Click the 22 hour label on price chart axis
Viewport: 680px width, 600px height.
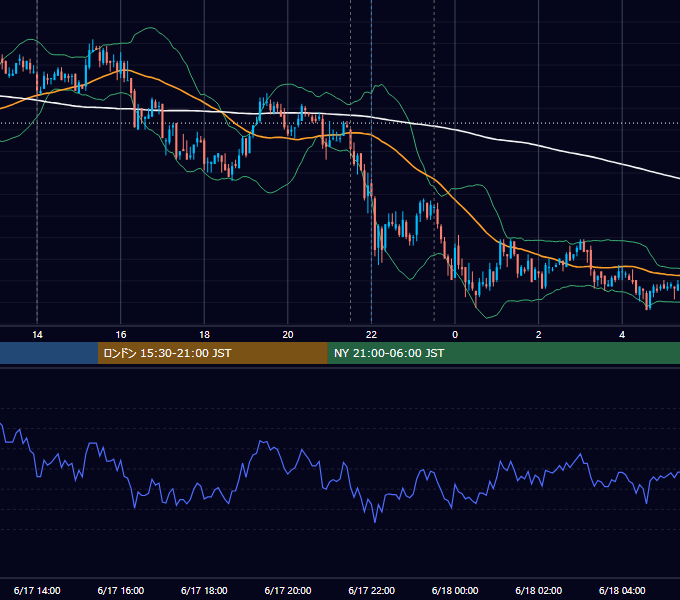coord(371,334)
